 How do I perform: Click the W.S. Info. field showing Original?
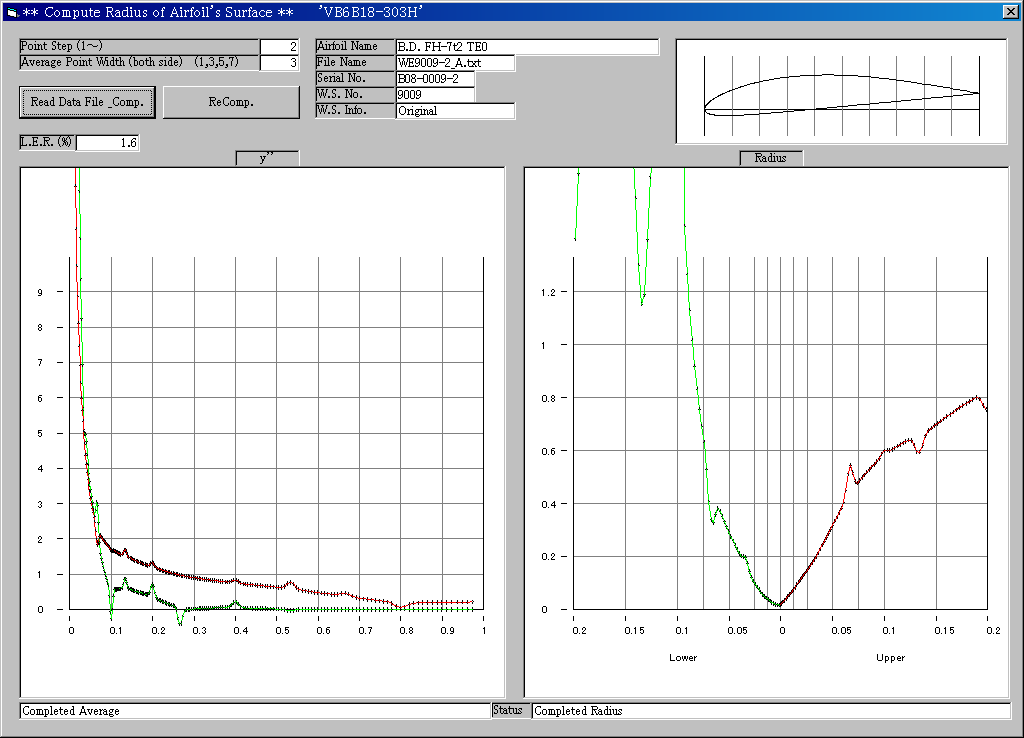point(455,111)
